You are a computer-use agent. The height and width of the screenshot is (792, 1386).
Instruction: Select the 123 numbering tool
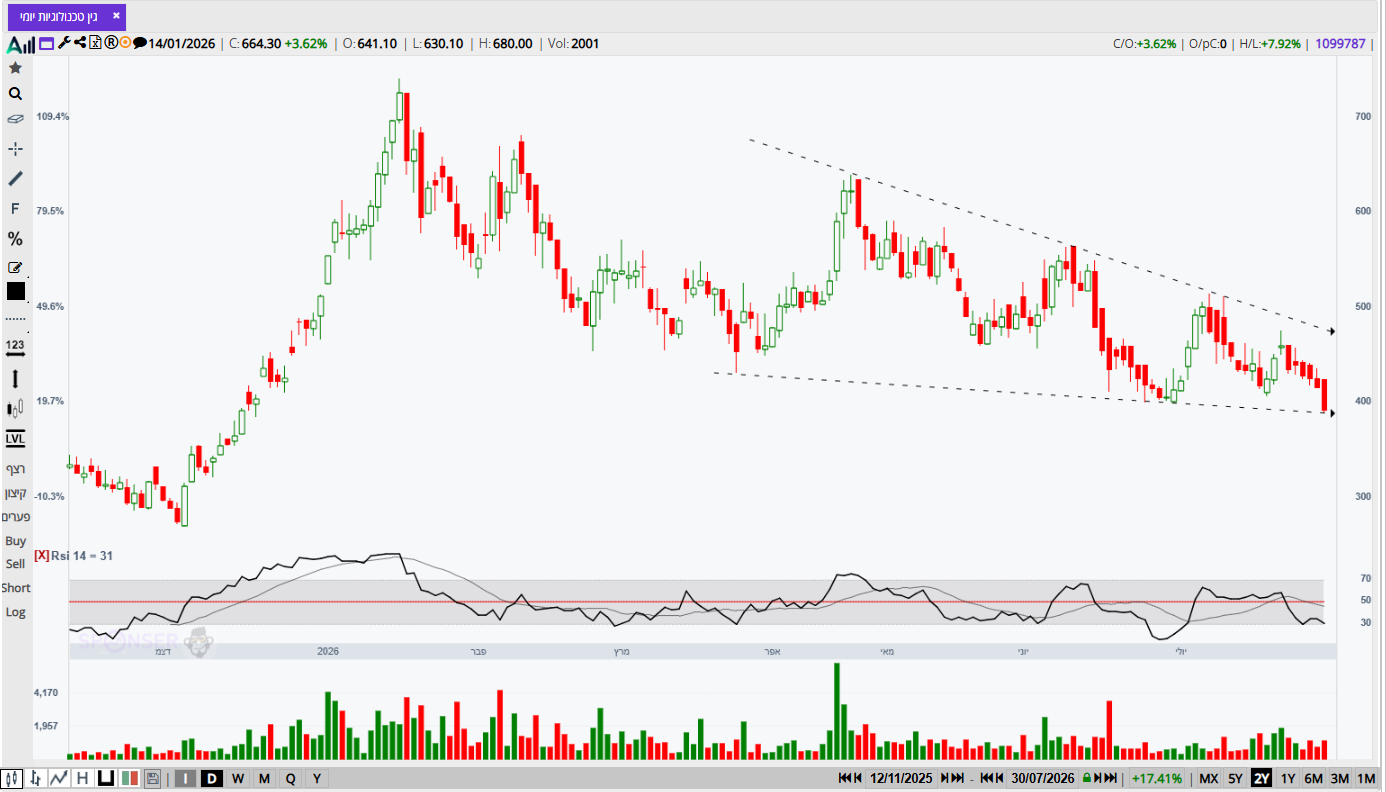(x=15, y=346)
